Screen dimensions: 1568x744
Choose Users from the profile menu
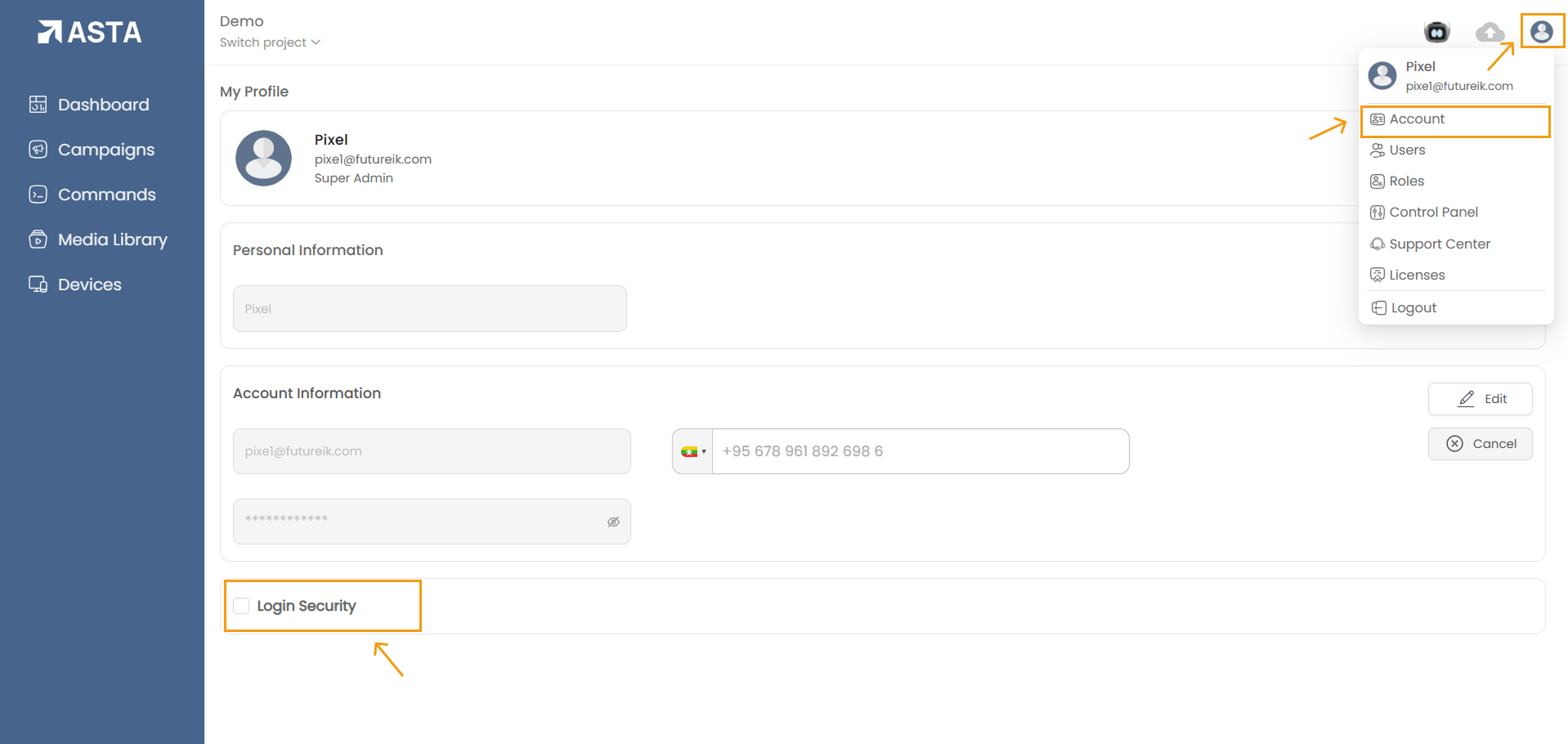1407,150
